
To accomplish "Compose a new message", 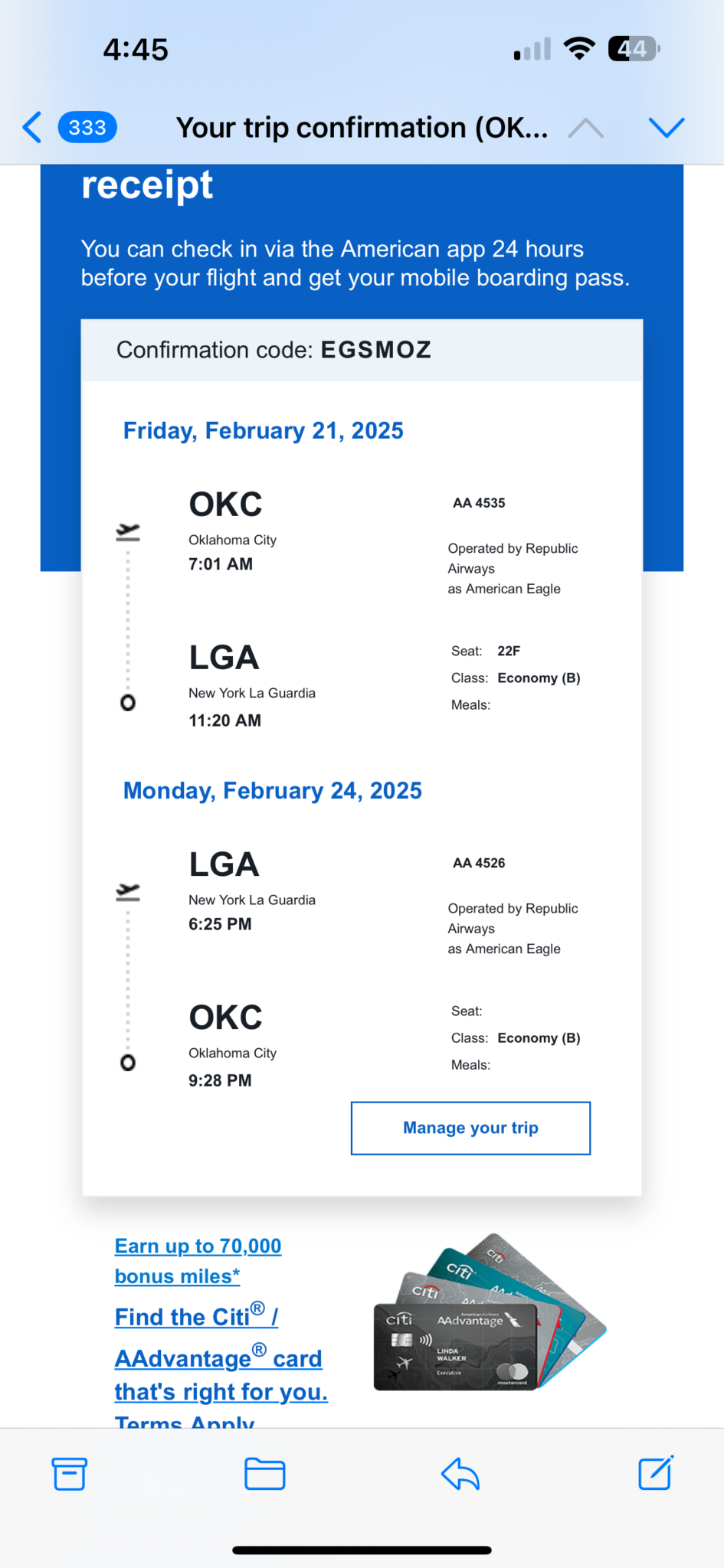I will point(656,1473).
